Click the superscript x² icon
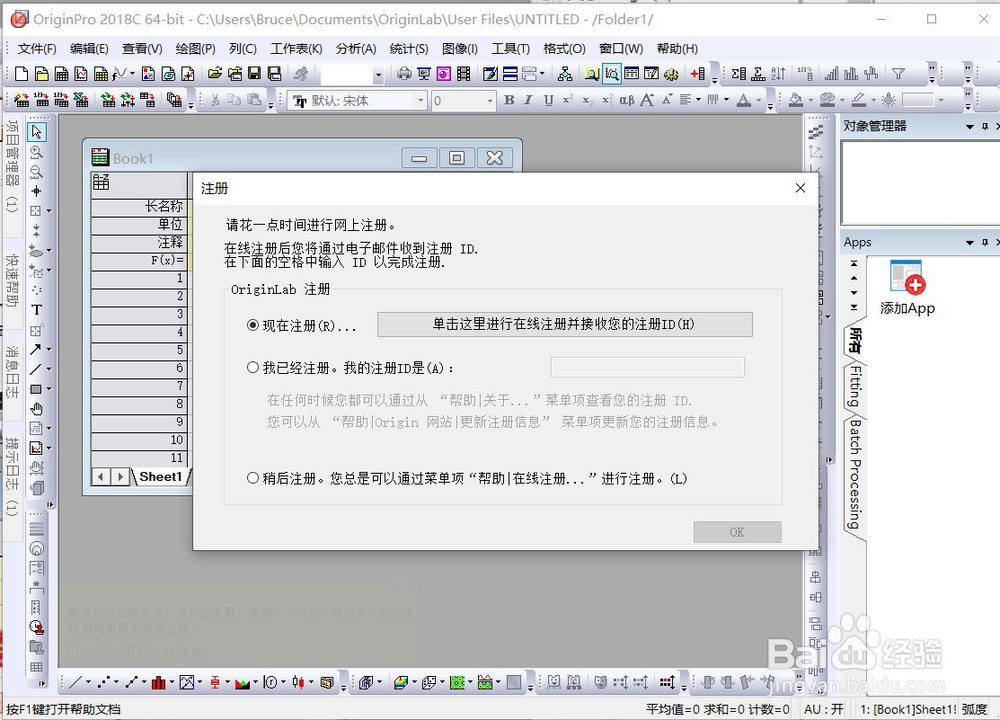Viewport: 1000px width, 720px height. [568, 99]
